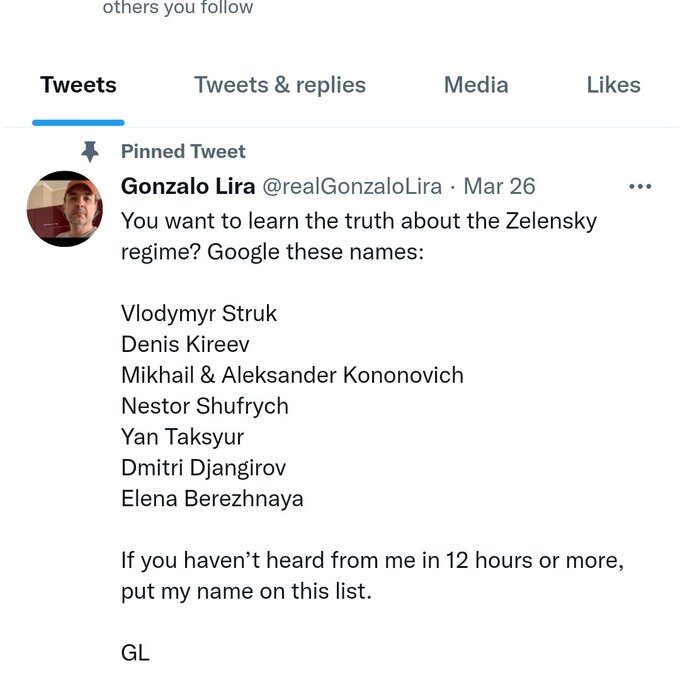Click the Pinned Tweet label

(x=183, y=152)
